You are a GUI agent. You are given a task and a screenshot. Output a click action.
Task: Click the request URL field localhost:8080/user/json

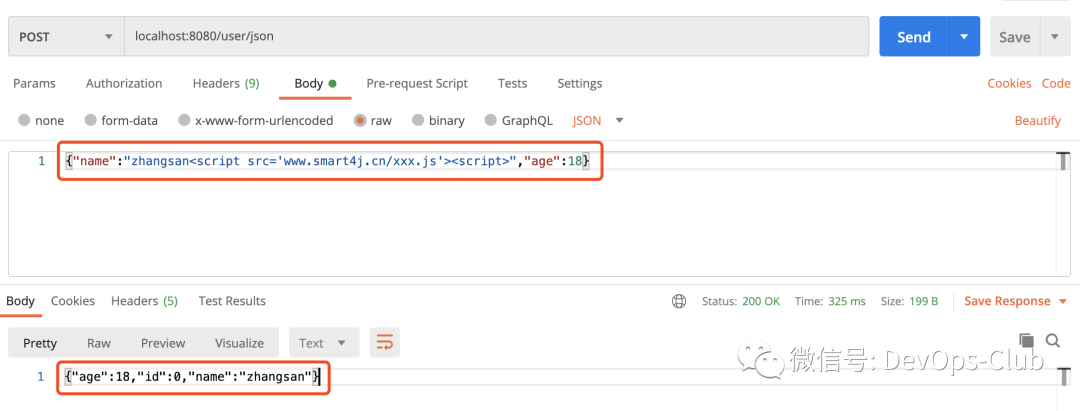(496, 36)
